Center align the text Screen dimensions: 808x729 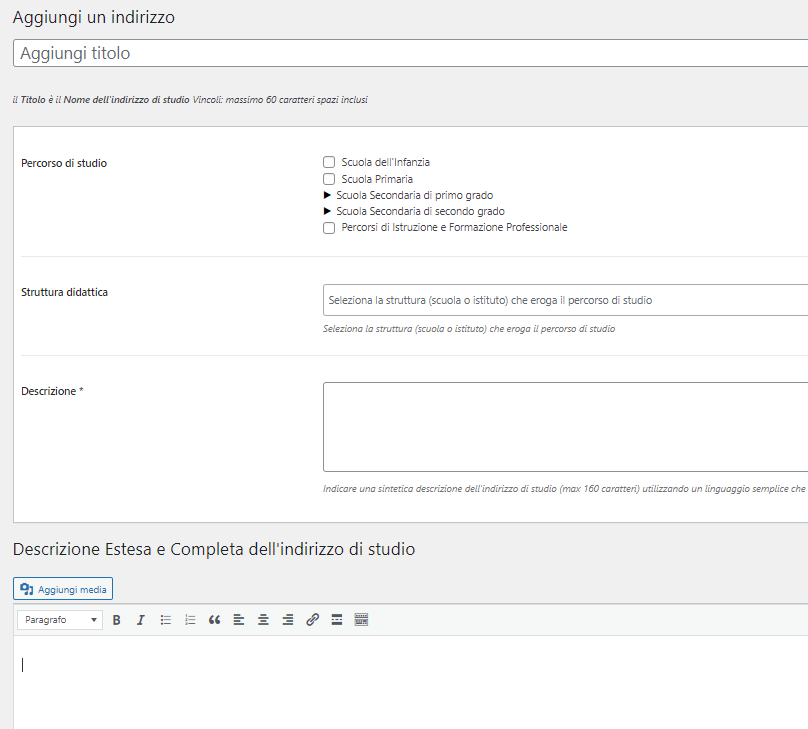click(263, 620)
